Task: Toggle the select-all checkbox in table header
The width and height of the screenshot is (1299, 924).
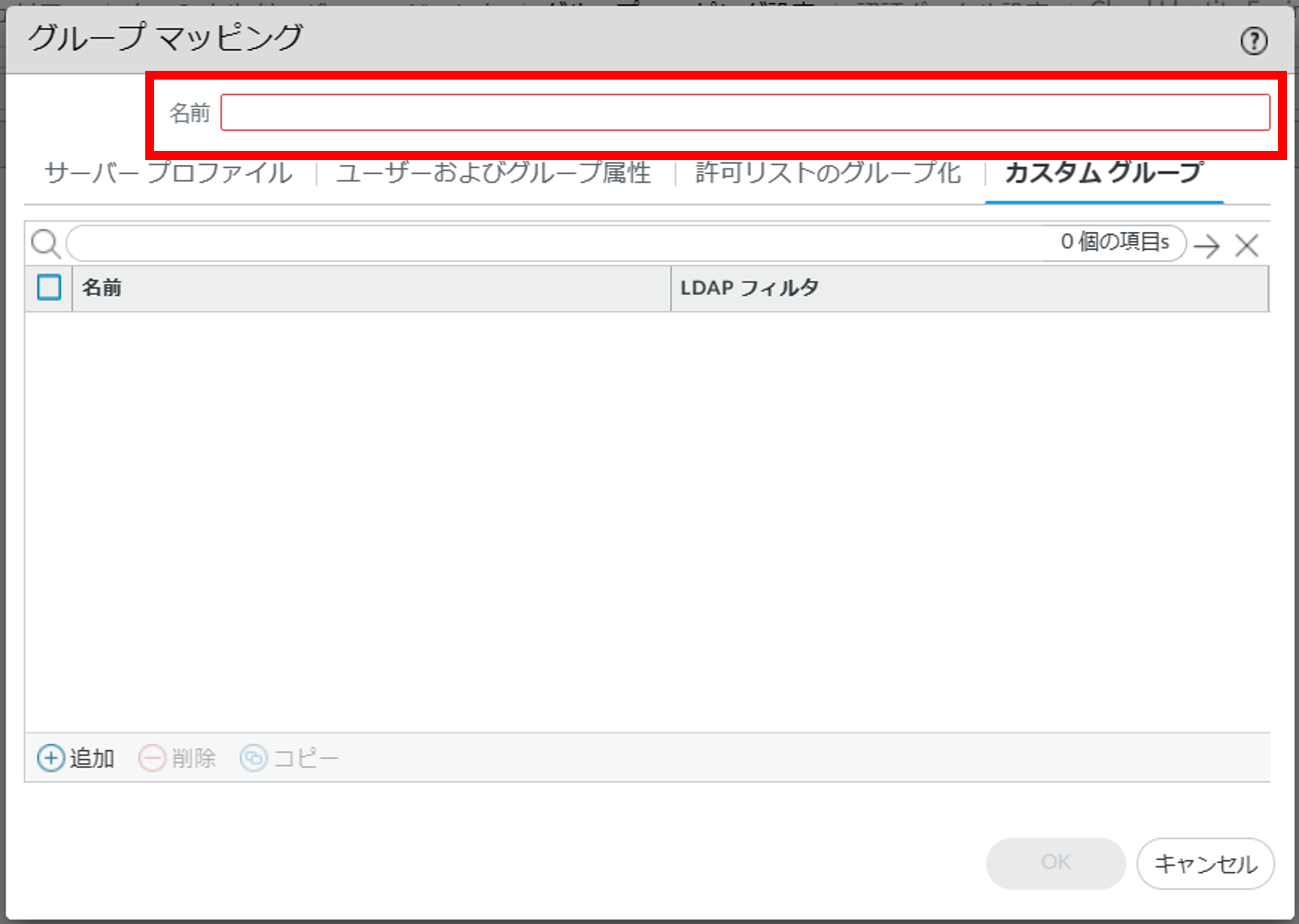Action: [49, 287]
